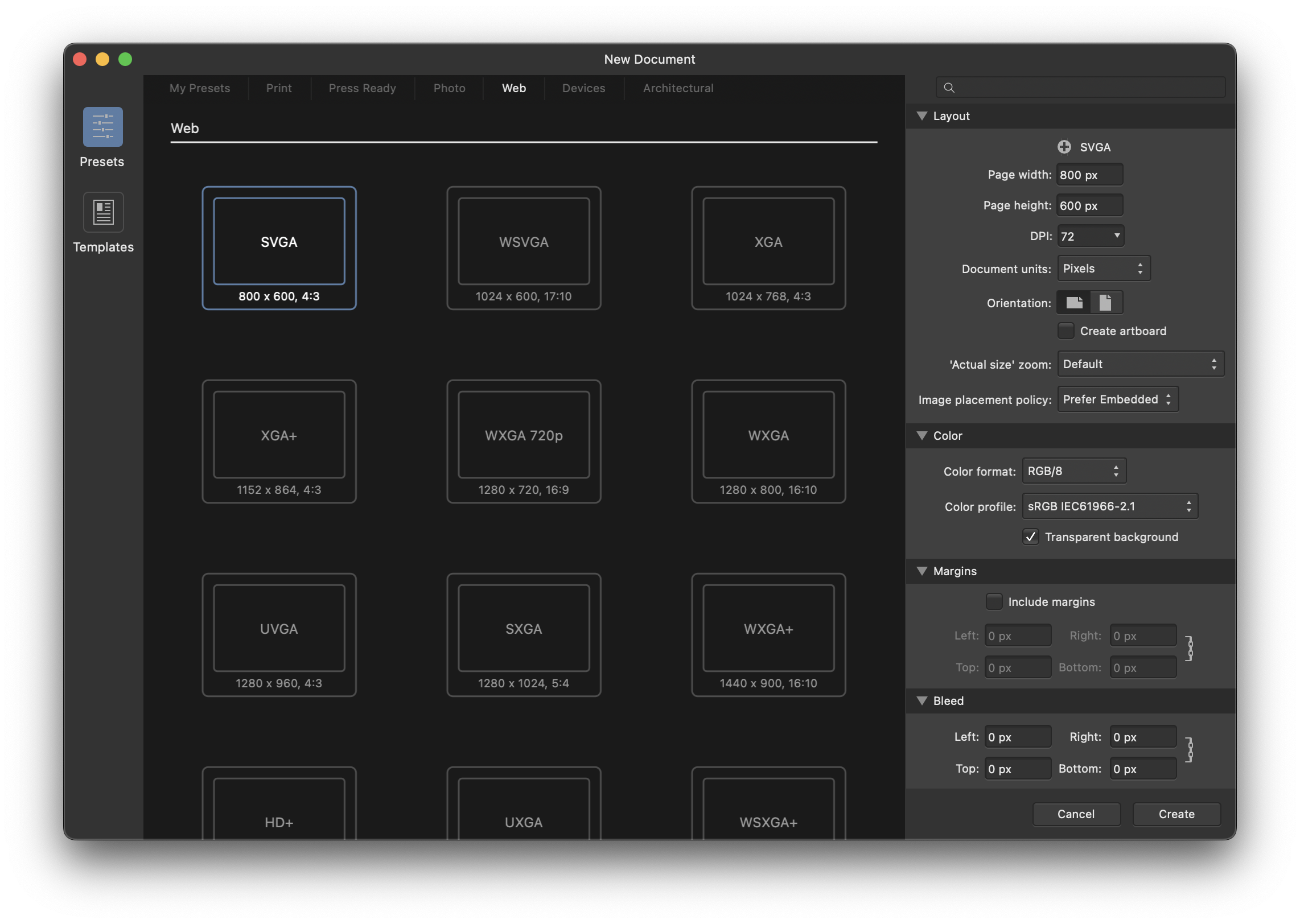The height and width of the screenshot is (924, 1300).
Task: Select the SVGA 800 x 600 preset
Action: 279,248
